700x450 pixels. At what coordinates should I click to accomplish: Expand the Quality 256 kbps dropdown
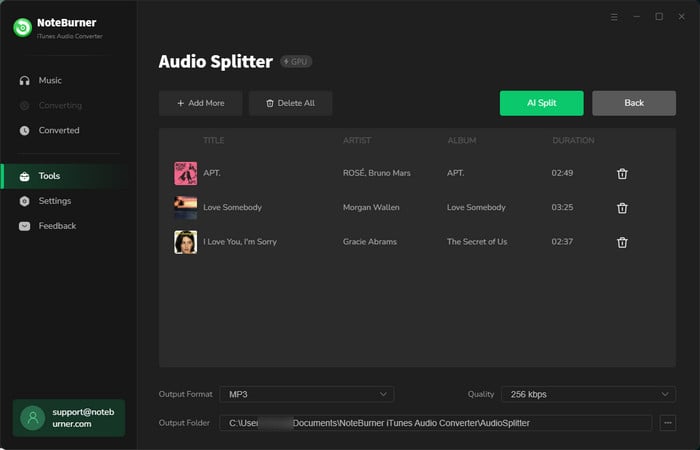click(588, 394)
